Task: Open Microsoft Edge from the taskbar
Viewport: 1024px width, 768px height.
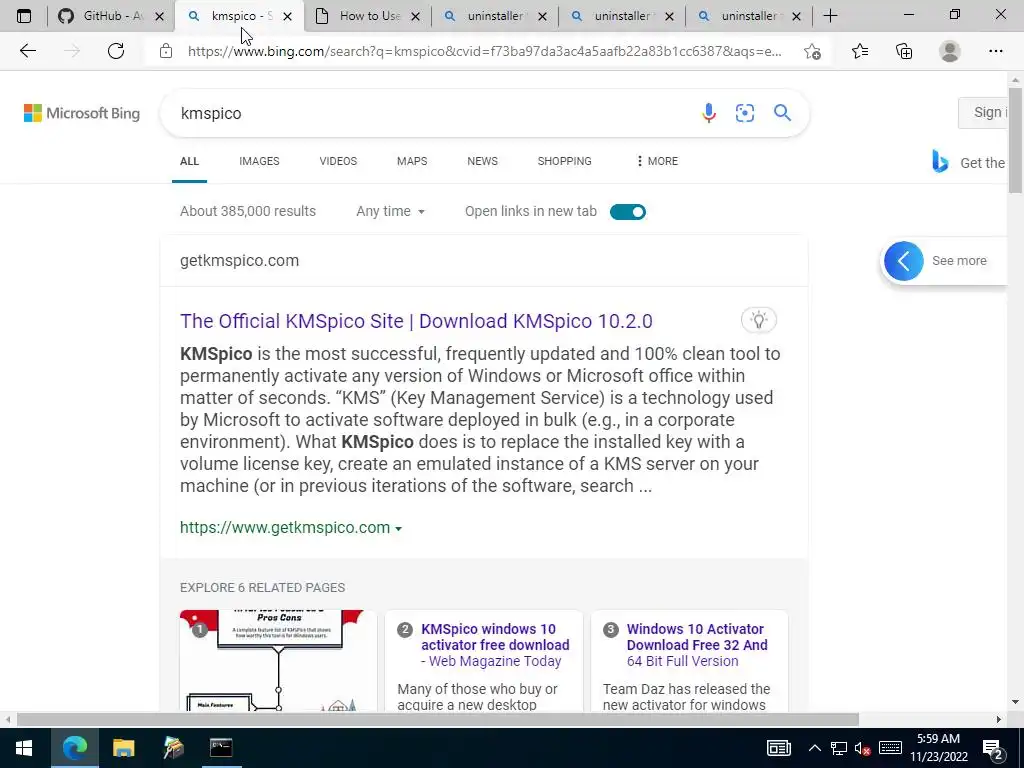Action: (x=74, y=748)
